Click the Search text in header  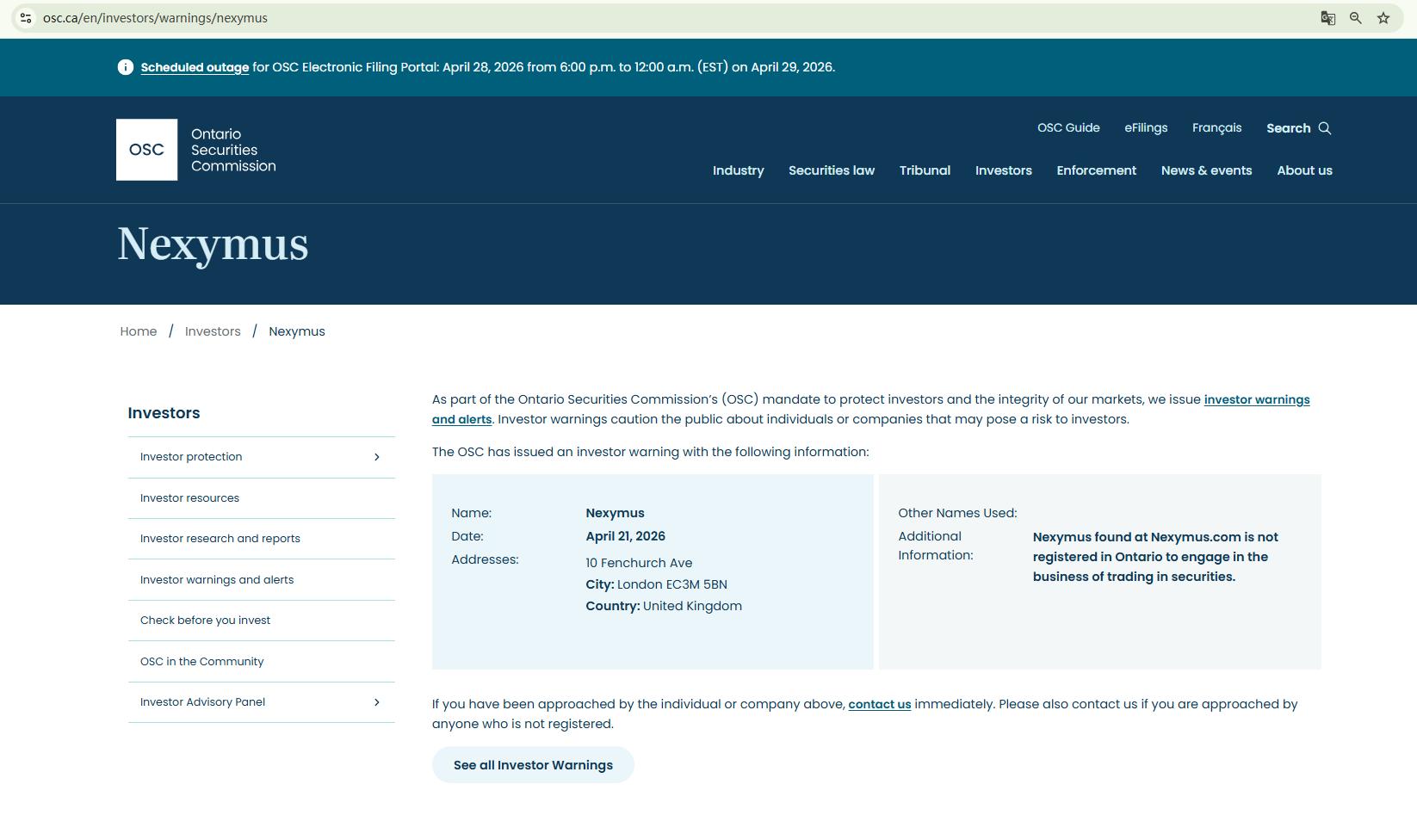(x=1289, y=128)
